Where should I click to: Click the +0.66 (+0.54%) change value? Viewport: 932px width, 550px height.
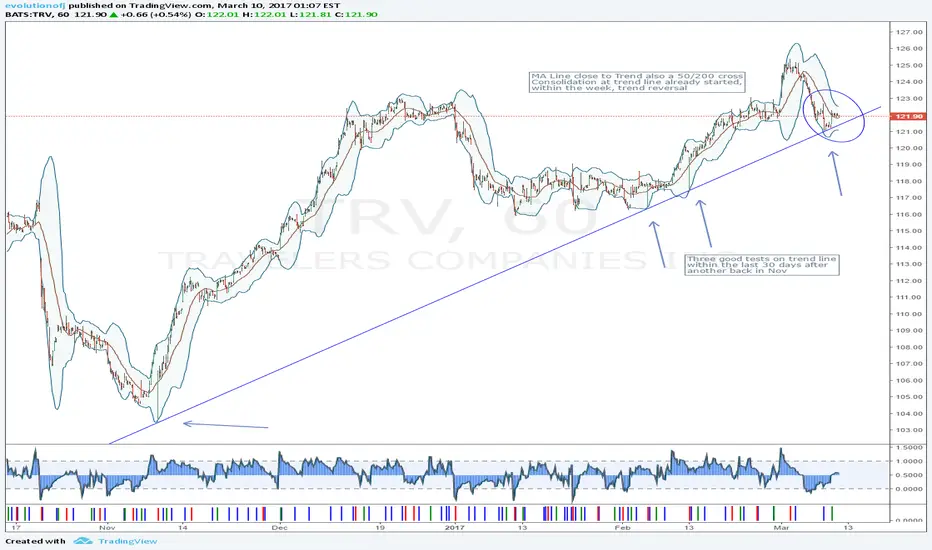coord(156,14)
